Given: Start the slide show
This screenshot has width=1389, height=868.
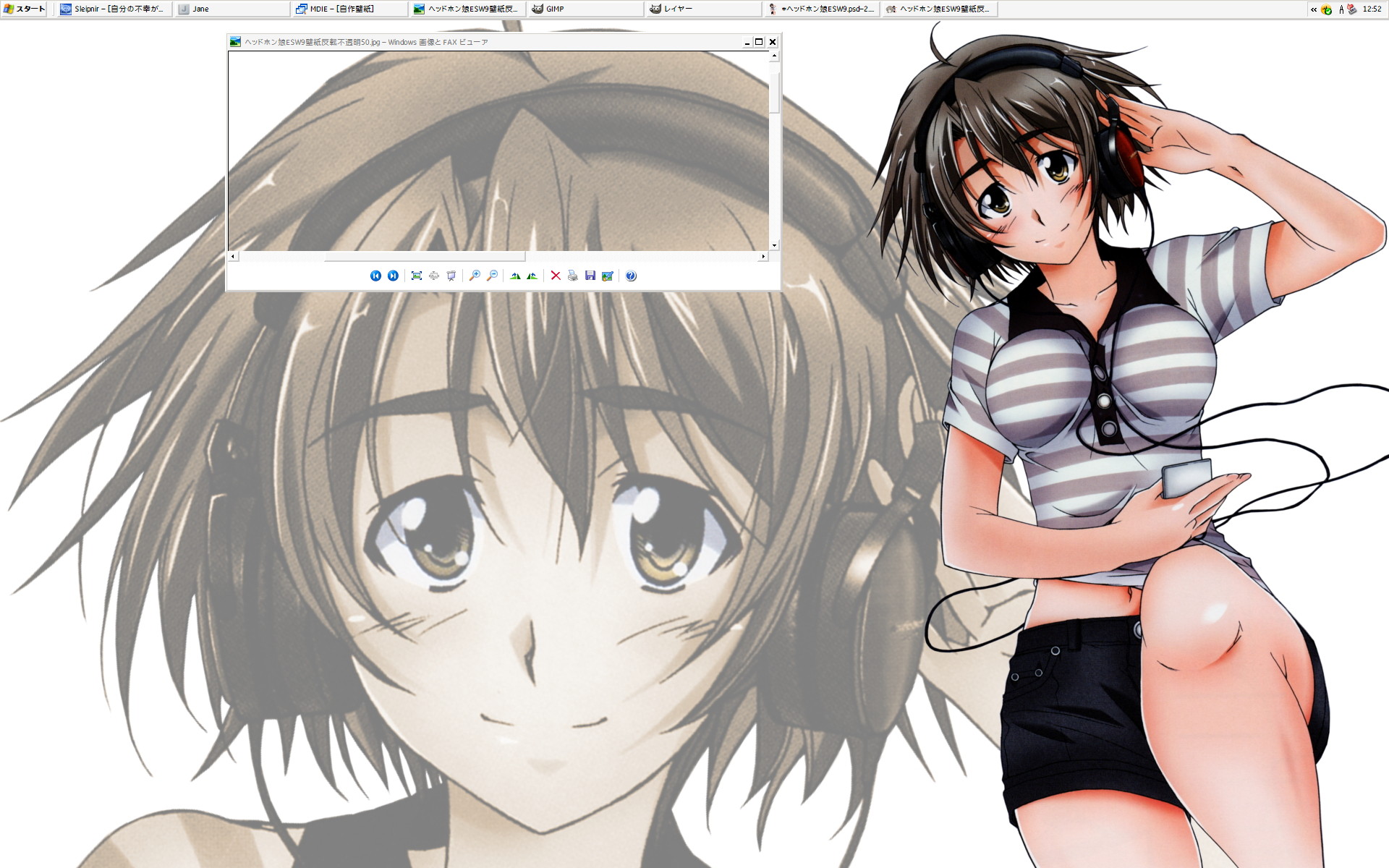Looking at the screenshot, I should [x=451, y=276].
